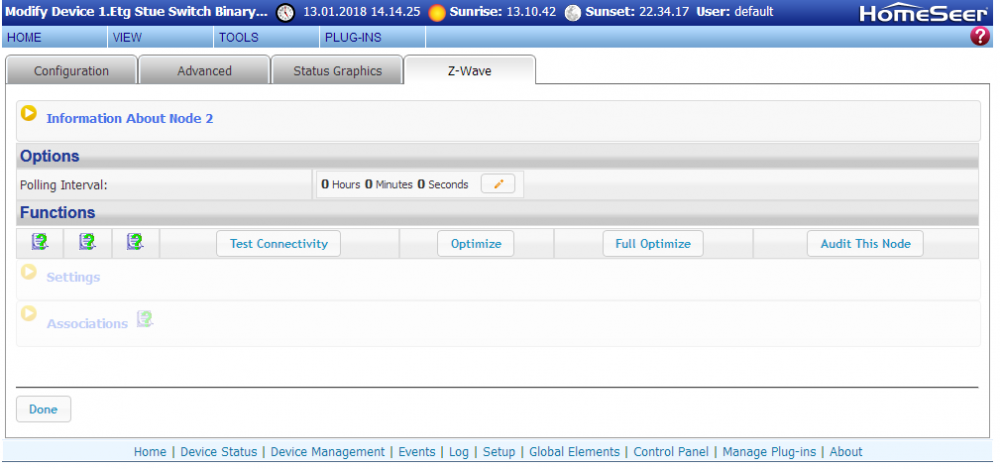Click the Audit This Node button

click(865, 244)
